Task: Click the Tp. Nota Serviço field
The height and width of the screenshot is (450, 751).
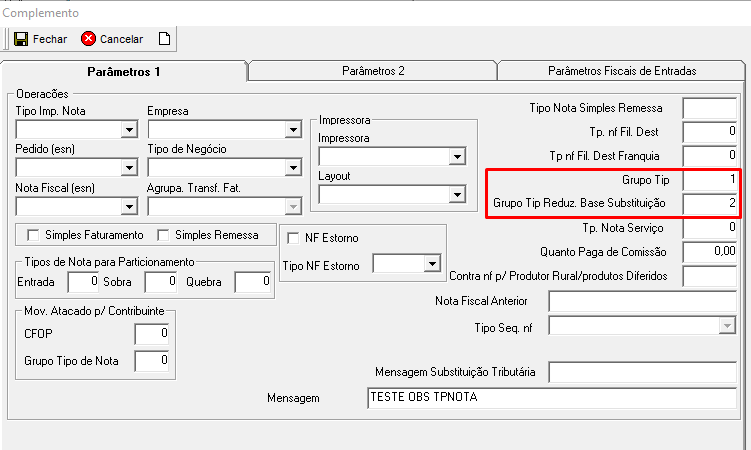Action: (x=709, y=228)
